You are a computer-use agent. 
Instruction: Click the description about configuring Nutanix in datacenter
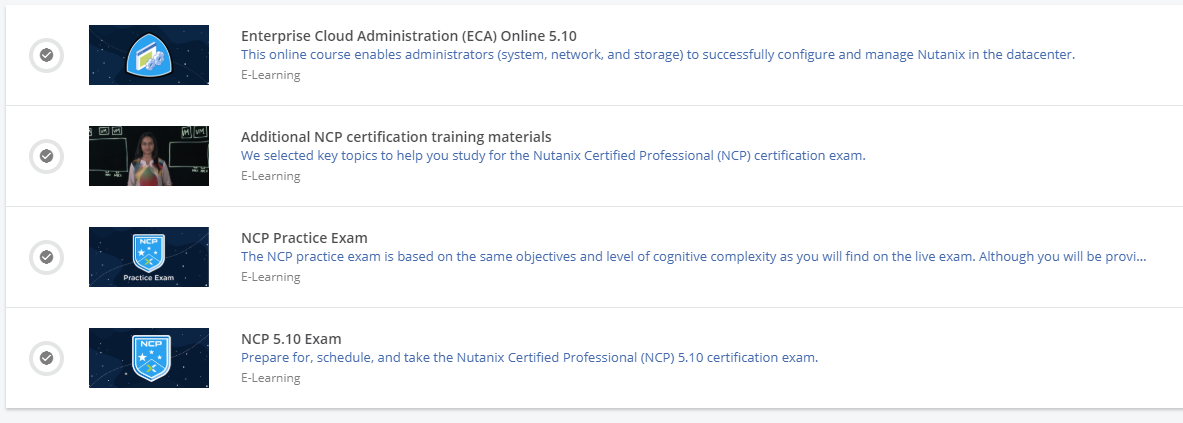tap(658, 55)
